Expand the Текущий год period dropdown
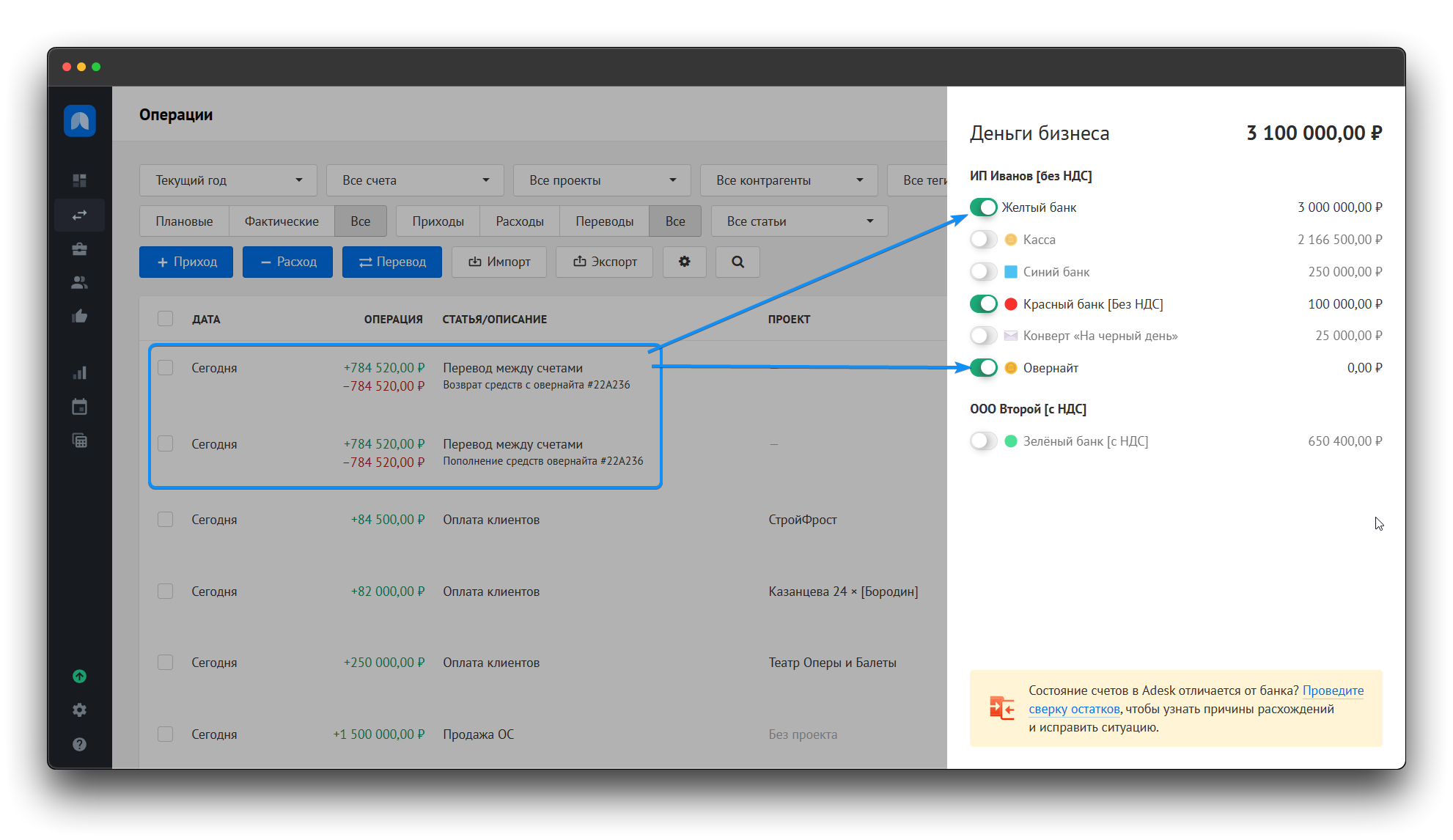The height and width of the screenshot is (840, 1453). [x=228, y=180]
